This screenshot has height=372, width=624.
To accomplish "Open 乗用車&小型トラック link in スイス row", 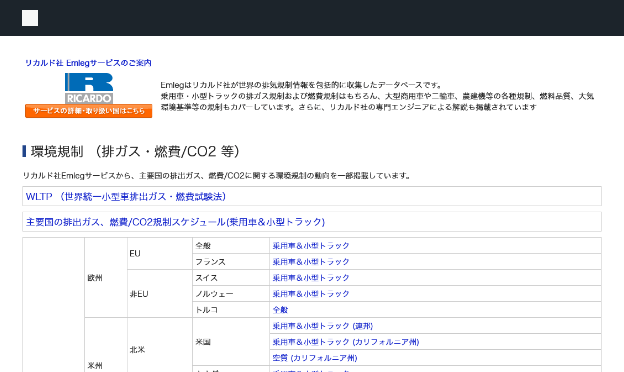I will [x=311, y=278].
